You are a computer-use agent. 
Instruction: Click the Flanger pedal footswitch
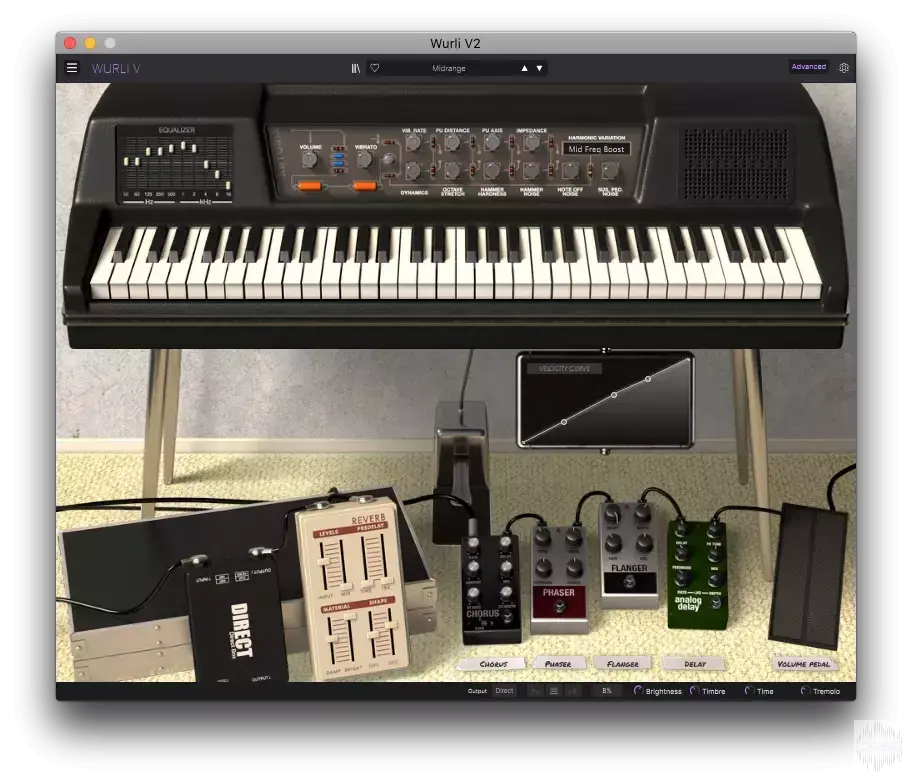pyautogui.click(x=629, y=582)
